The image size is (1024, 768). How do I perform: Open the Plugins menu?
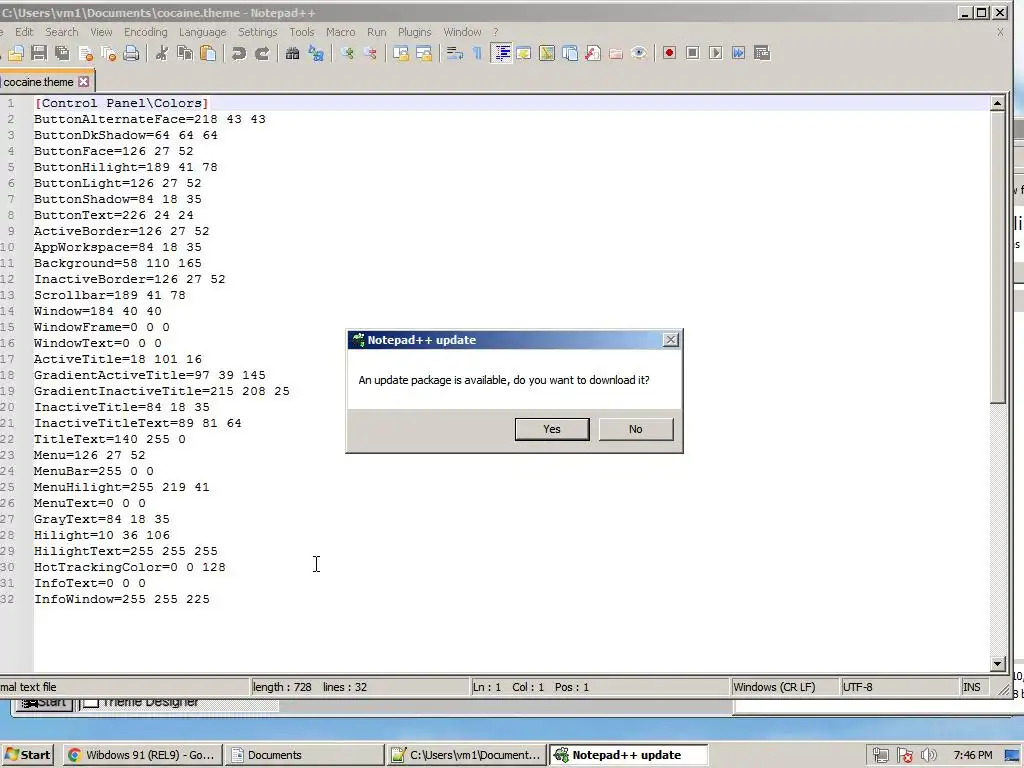point(415,32)
